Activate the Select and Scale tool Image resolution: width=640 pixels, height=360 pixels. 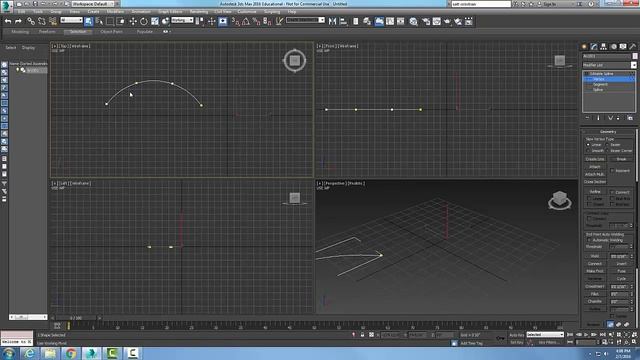tap(155, 21)
